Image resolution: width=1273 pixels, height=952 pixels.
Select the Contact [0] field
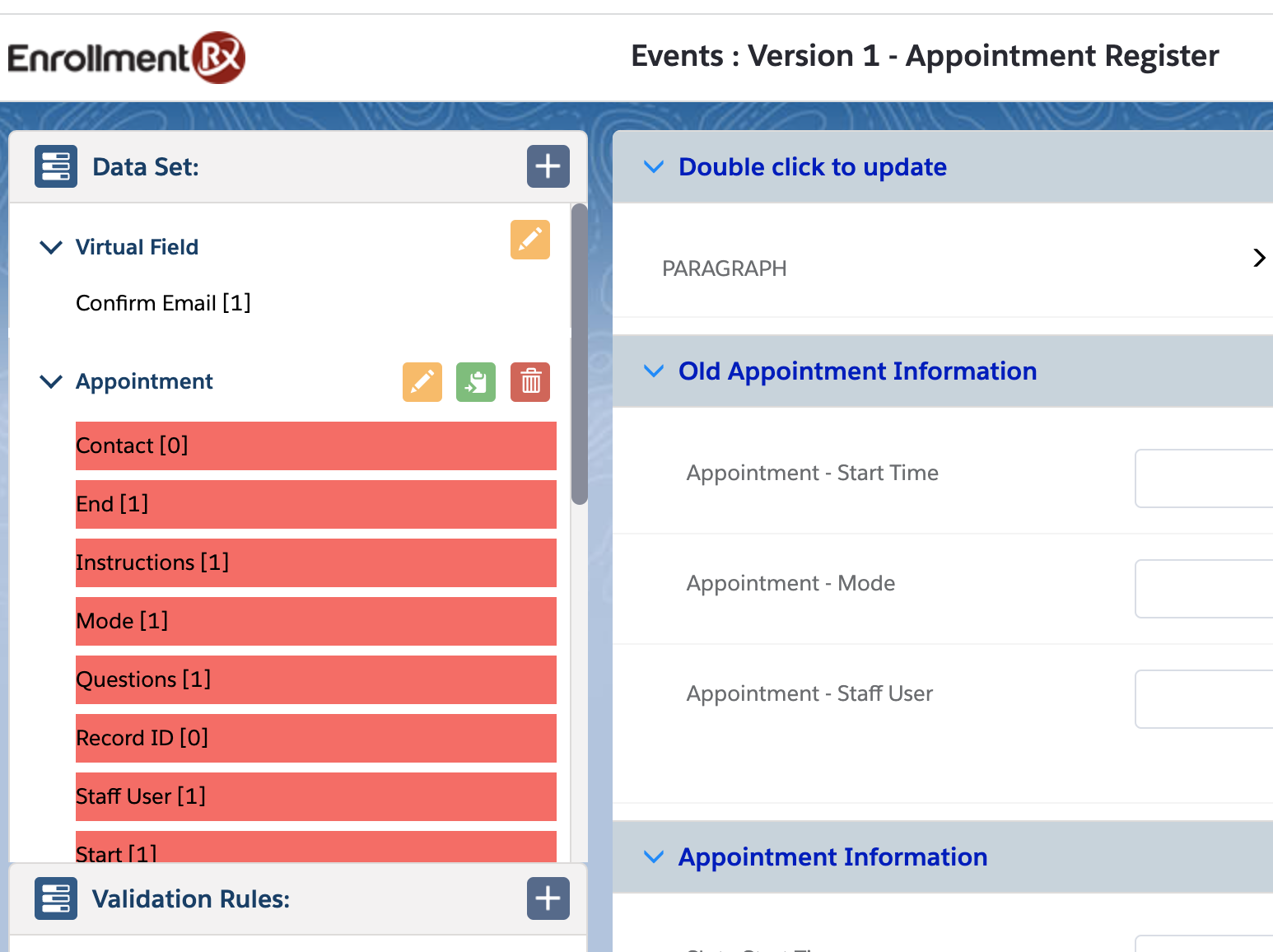click(x=315, y=446)
